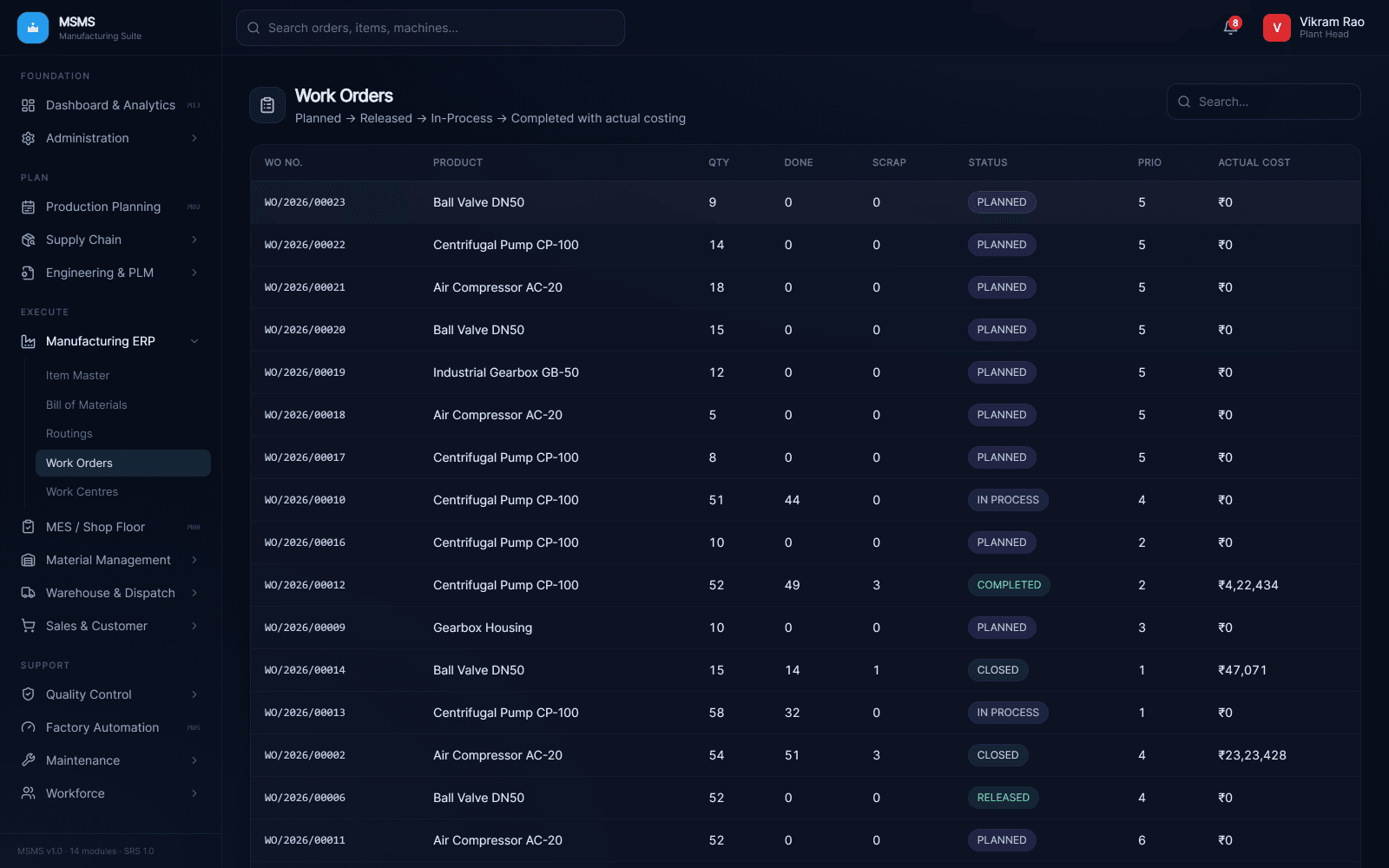Click Industrial Gearbox GB-50 product cell
The width and height of the screenshot is (1389, 868).
click(x=506, y=372)
